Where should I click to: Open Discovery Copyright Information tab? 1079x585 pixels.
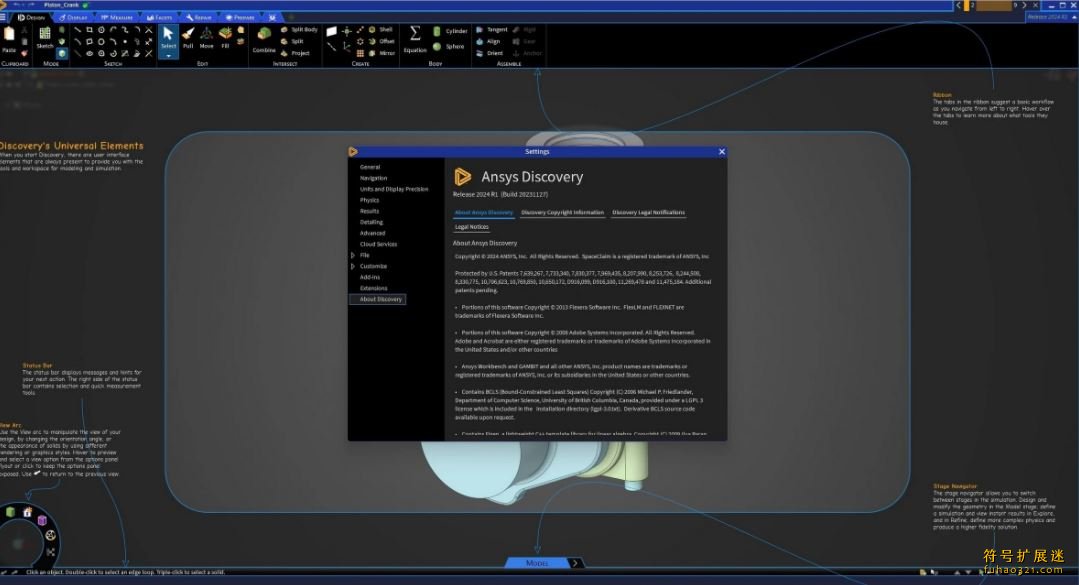[562, 213]
